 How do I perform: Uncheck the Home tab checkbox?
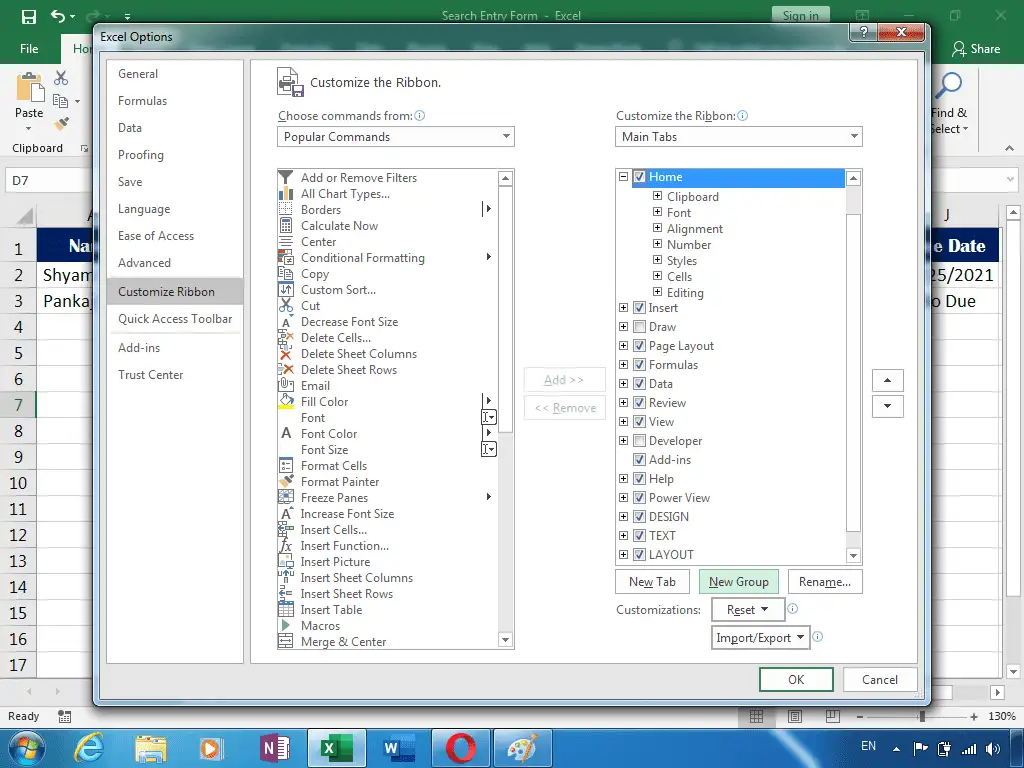(x=639, y=177)
